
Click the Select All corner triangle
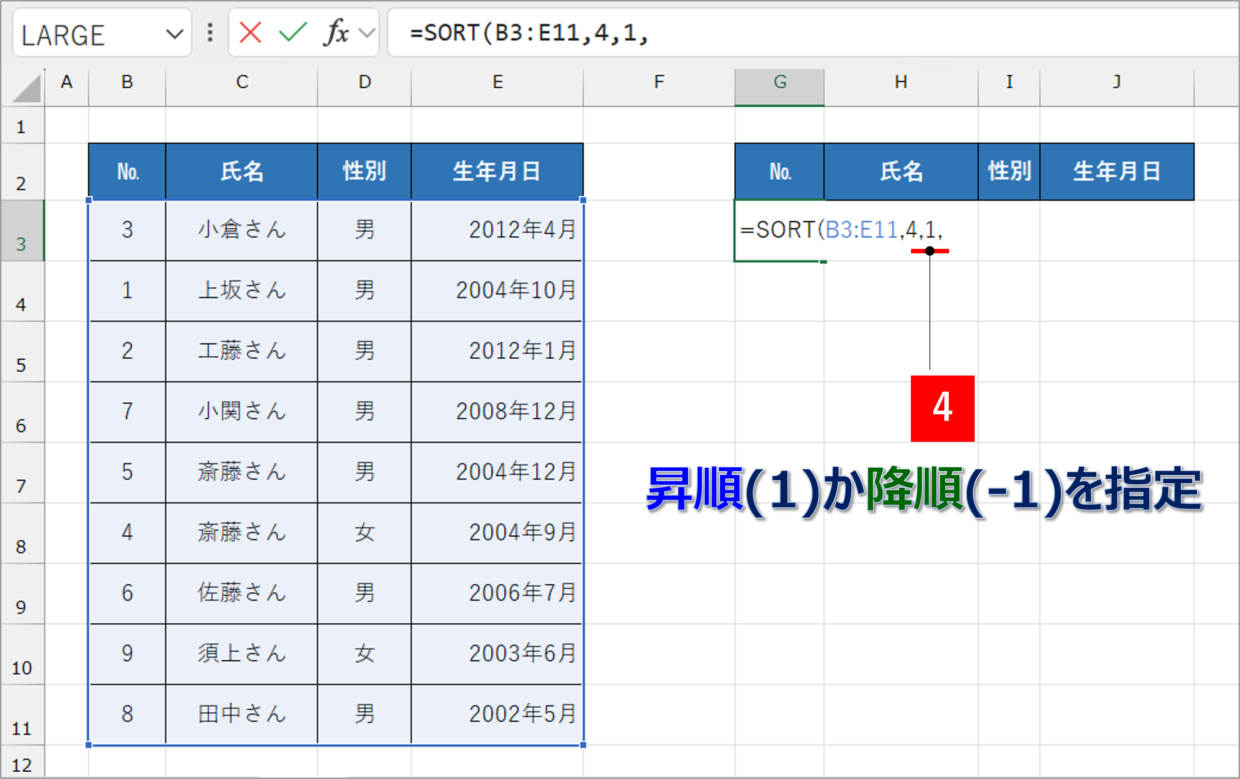click(x=26, y=89)
